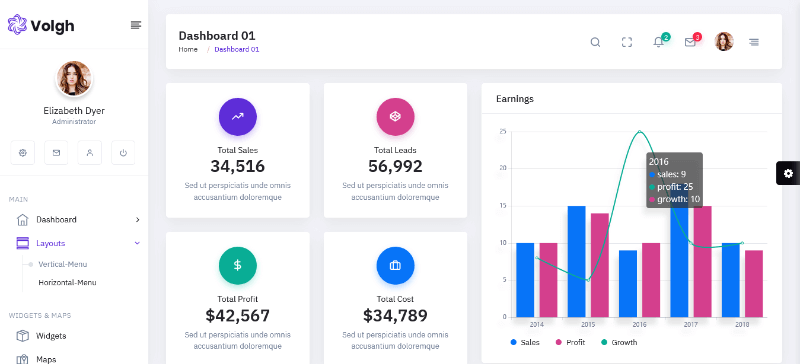
Task: Open the mail icon under profile name
Action: pyautogui.click(x=56, y=153)
